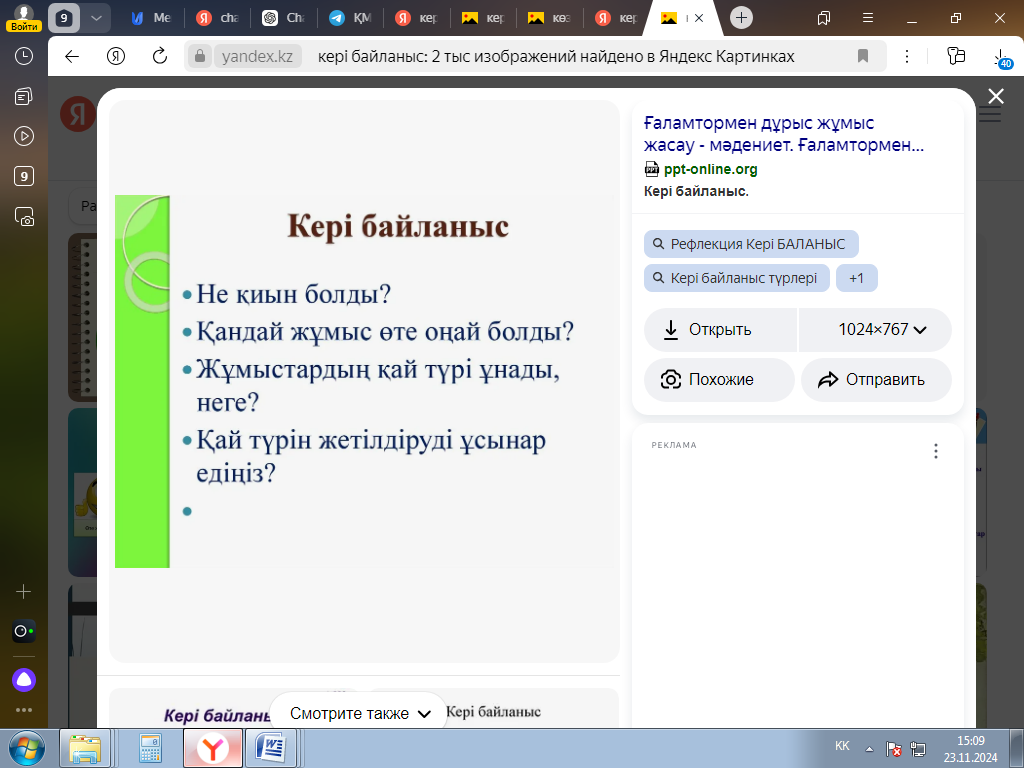This screenshot has width=1024, height=768.
Task: Open the sidebar screenshot tool
Action: click(x=24, y=217)
